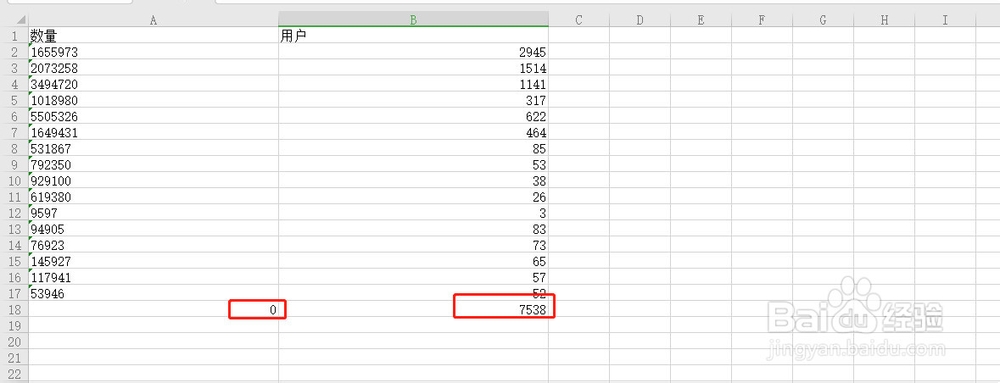Click the 用户 header cell
The width and height of the screenshot is (1000, 383).
(413, 36)
